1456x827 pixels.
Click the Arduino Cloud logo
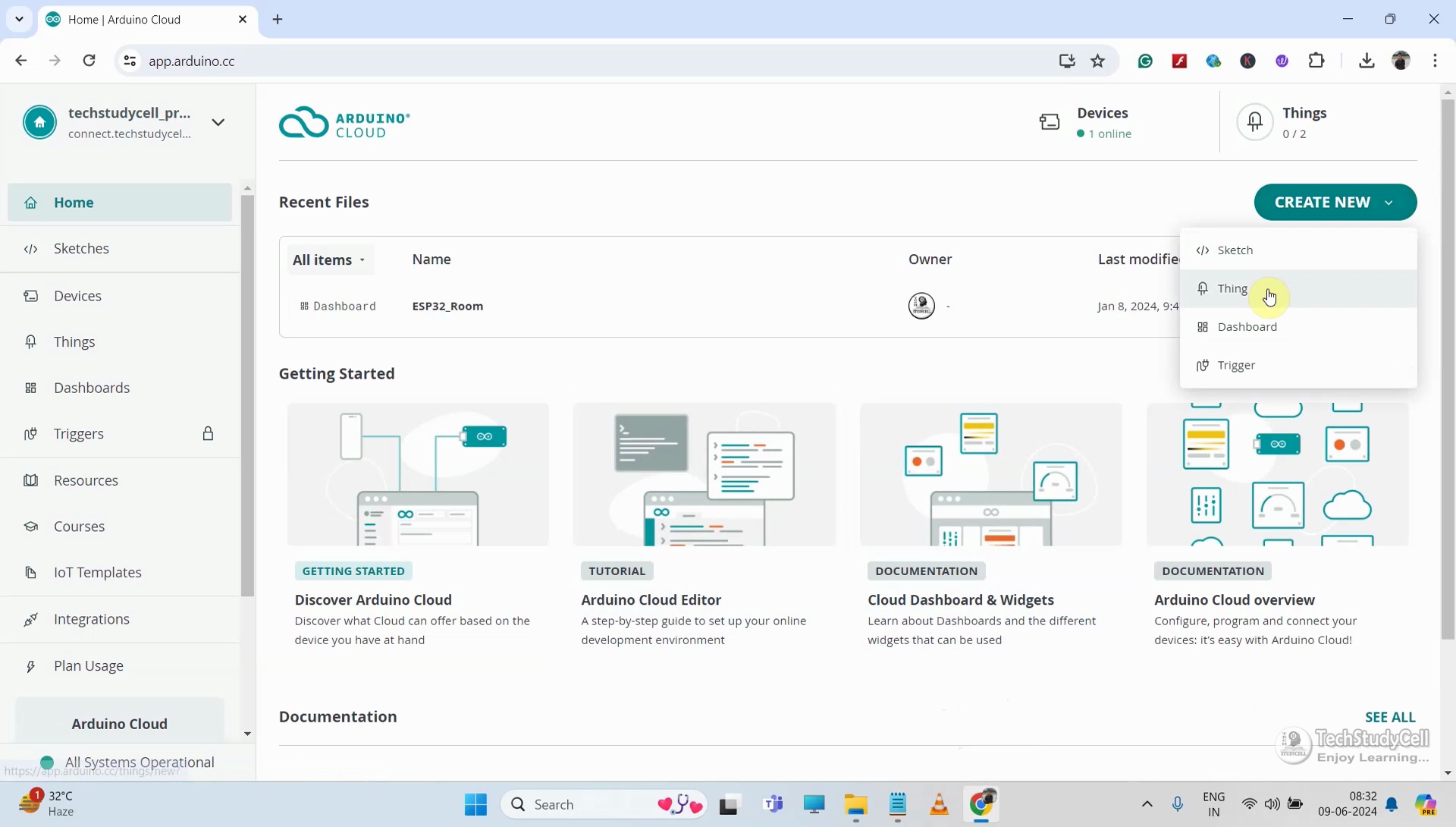tap(344, 121)
